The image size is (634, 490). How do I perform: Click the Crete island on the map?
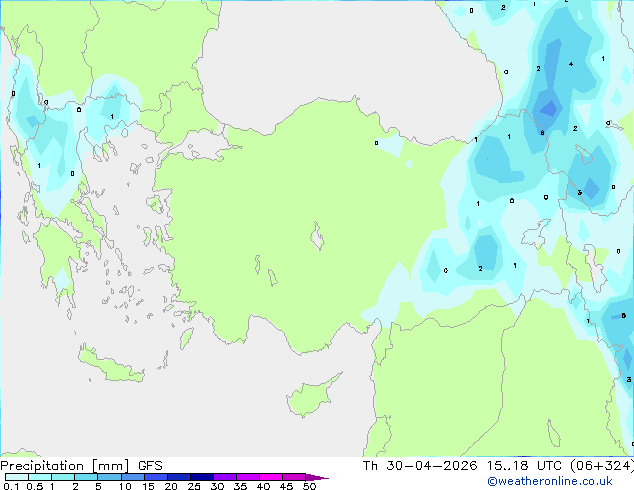click(111, 365)
